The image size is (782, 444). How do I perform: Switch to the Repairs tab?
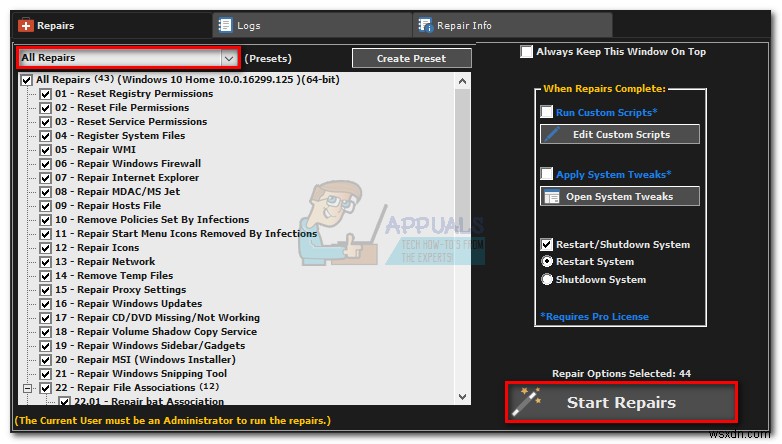(x=112, y=25)
